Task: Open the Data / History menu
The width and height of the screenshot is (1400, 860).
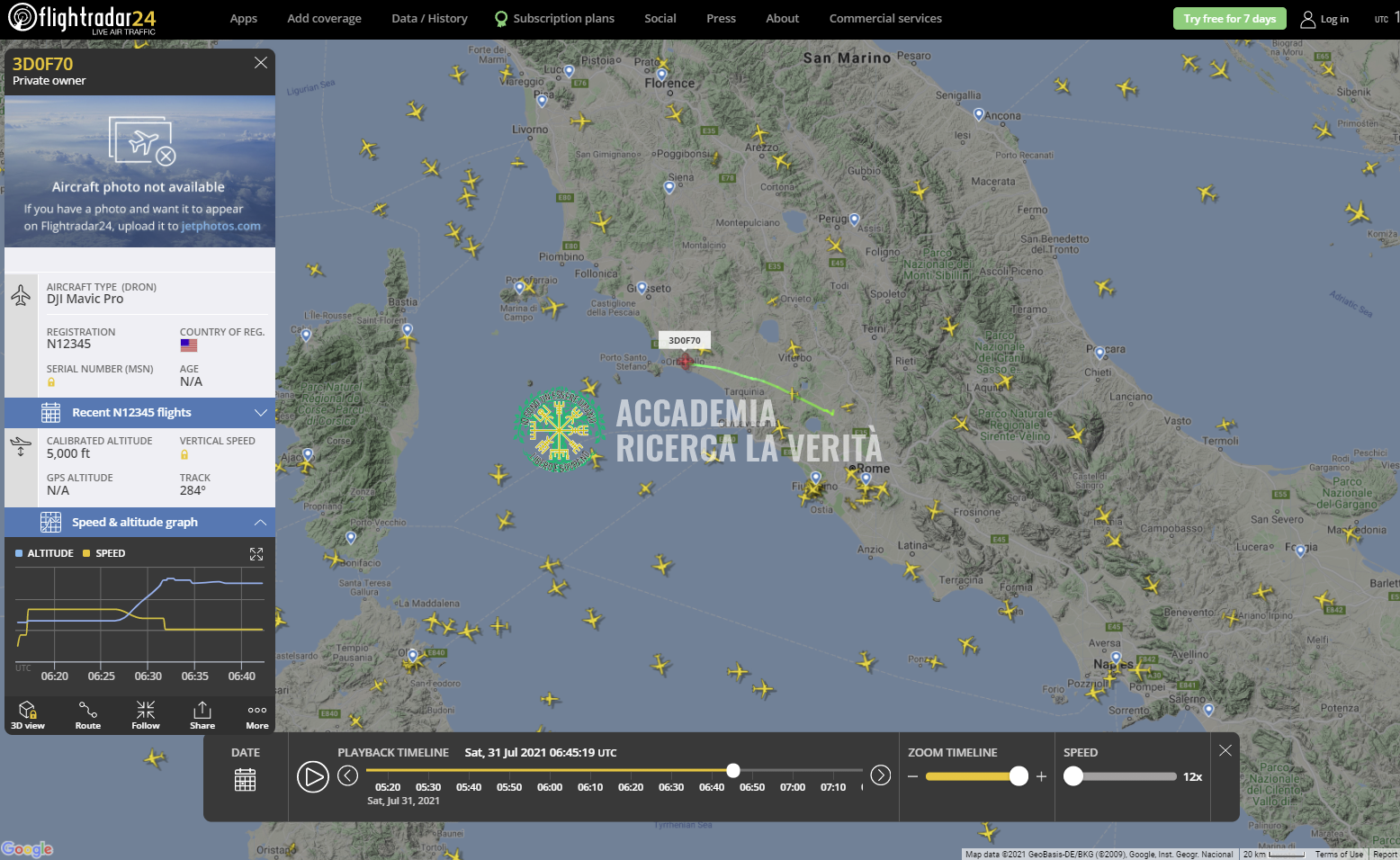Action: 429,18
